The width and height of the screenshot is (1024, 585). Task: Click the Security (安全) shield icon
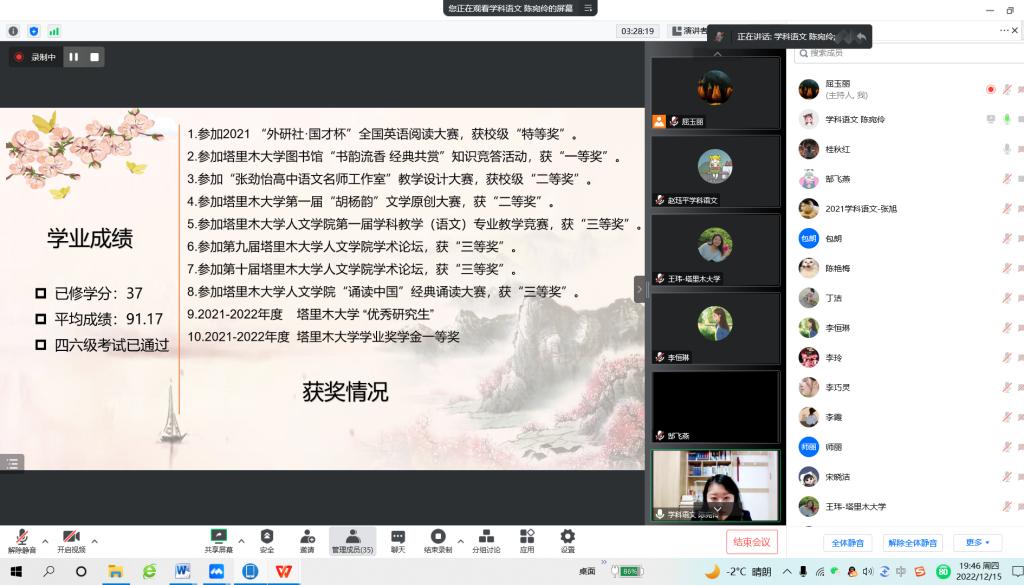267,537
